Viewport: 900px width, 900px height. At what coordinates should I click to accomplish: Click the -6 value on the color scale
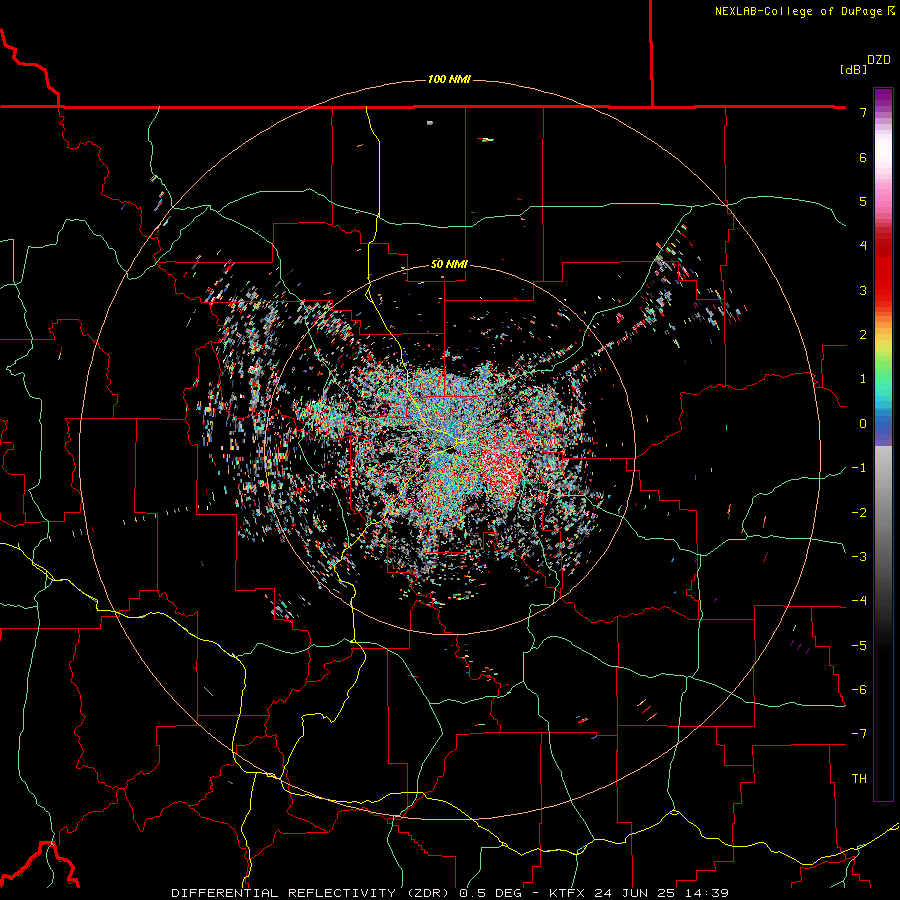(859, 690)
